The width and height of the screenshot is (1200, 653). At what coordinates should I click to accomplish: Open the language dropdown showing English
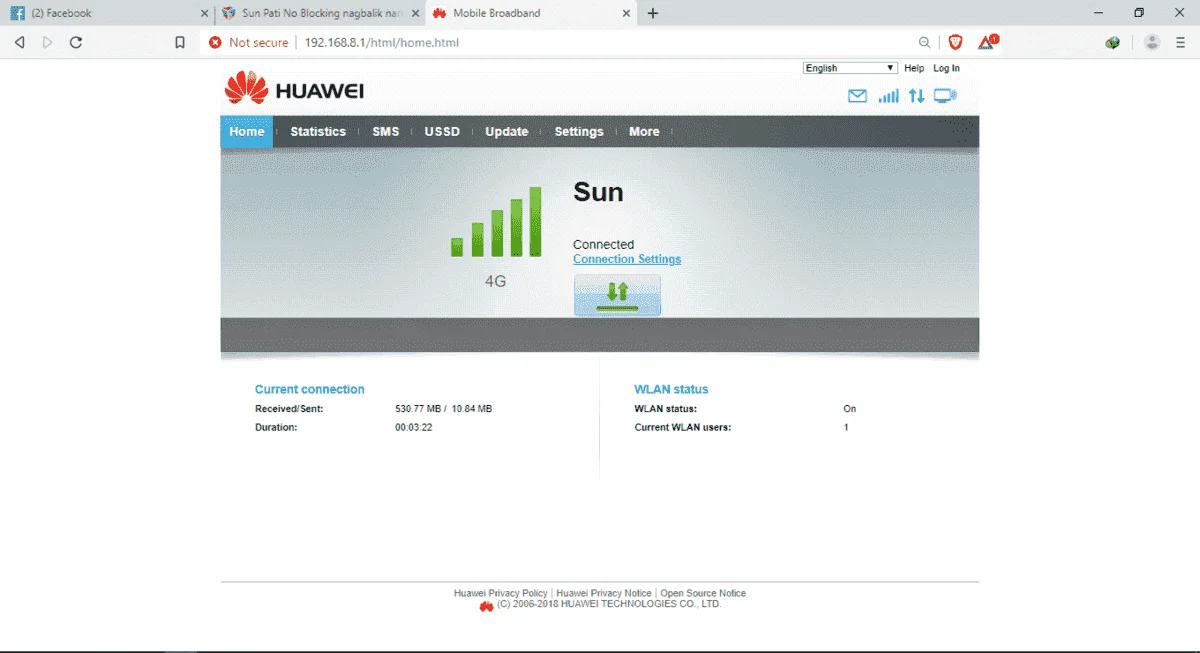pos(850,68)
